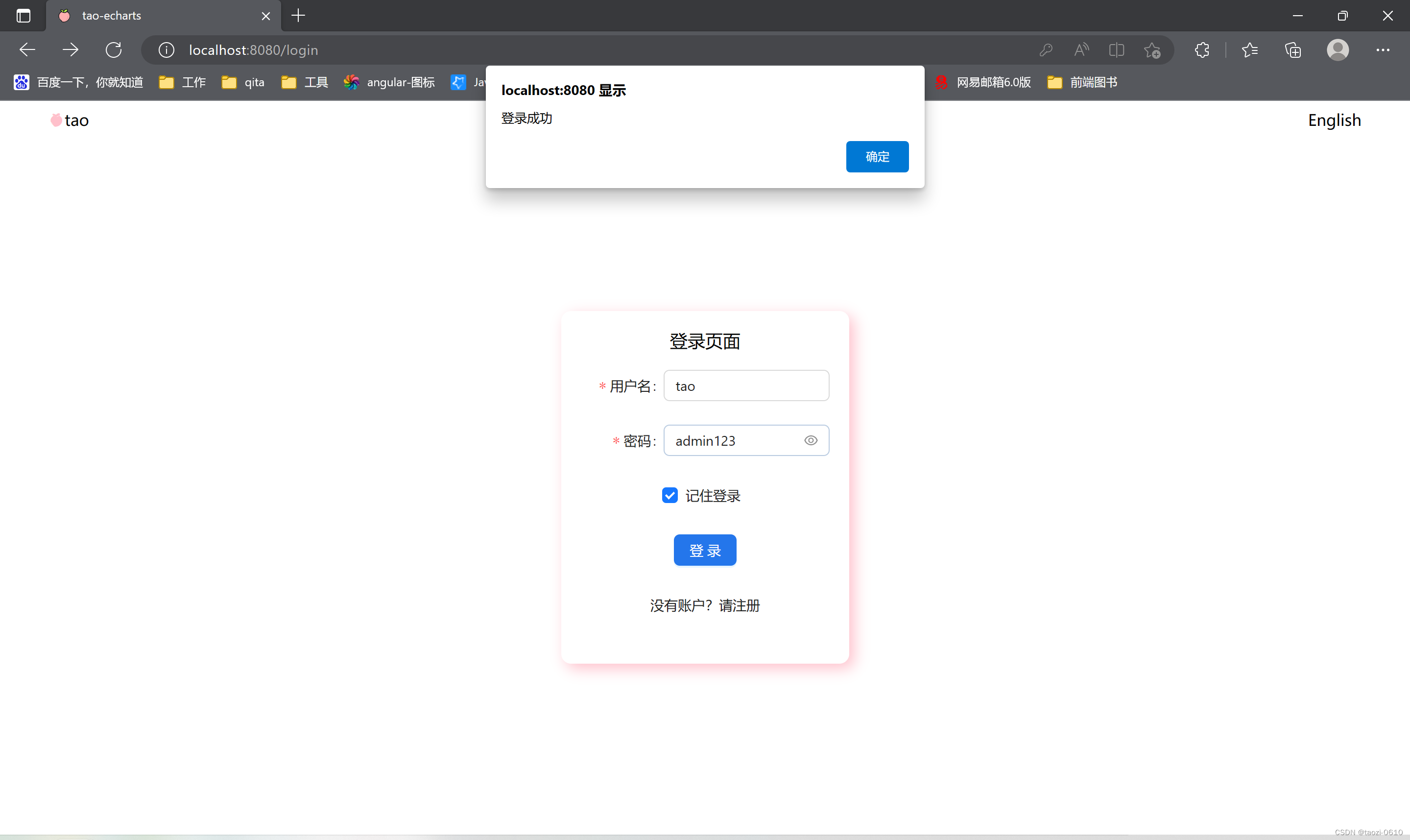This screenshot has width=1410, height=840.
Task: View site information icon in address bar
Action: click(167, 50)
